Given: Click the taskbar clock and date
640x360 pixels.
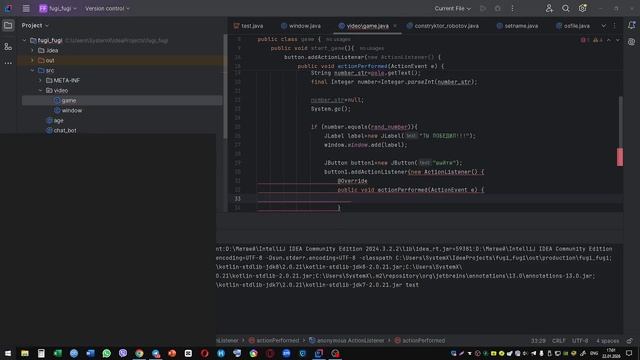Looking at the screenshot, I should click(x=611, y=353).
